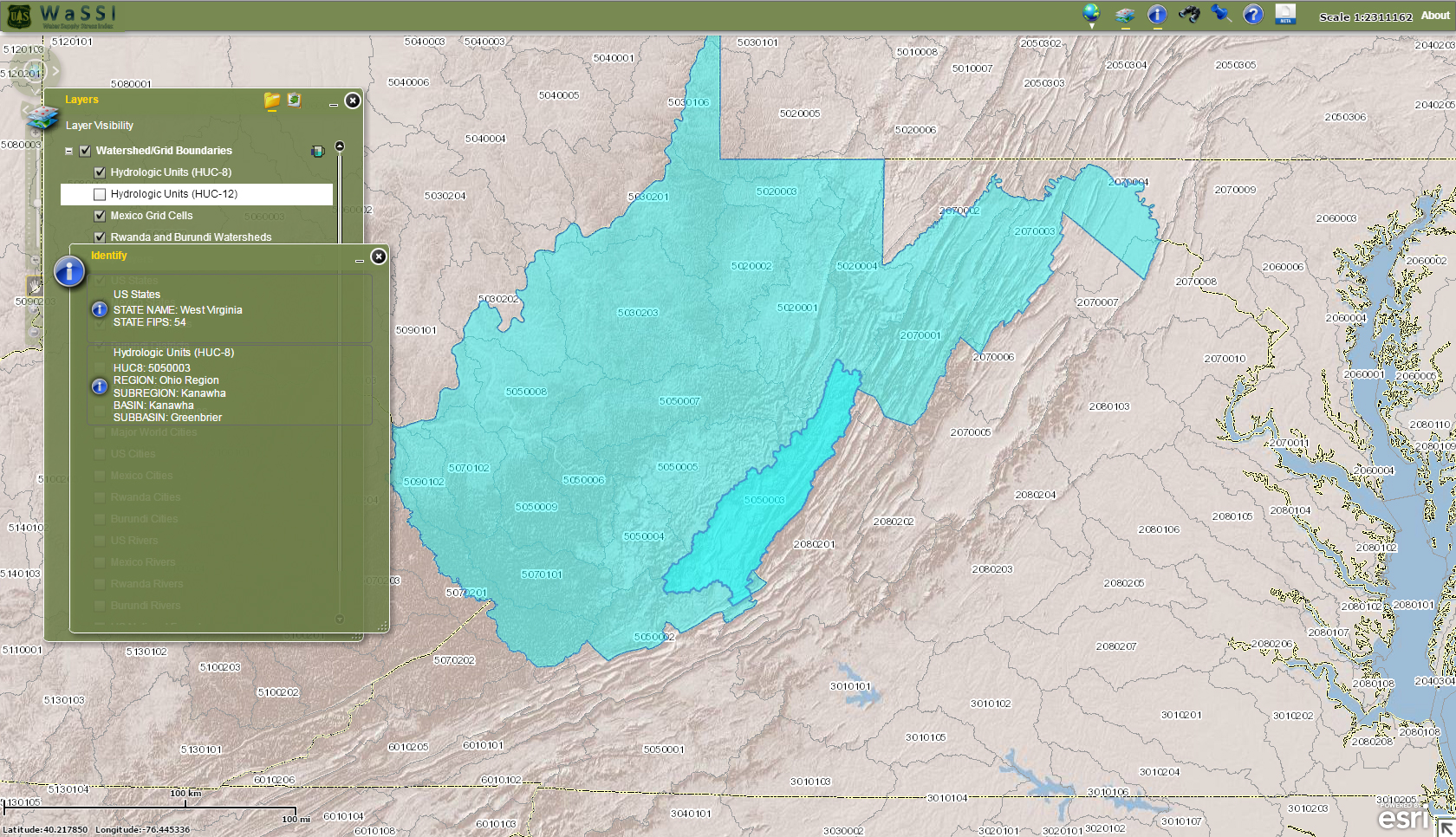Image resolution: width=1456 pixels, height=837 pixels.
Task: Click the yellow folder icon in Layers panel
Action: [x=272, y=101]
